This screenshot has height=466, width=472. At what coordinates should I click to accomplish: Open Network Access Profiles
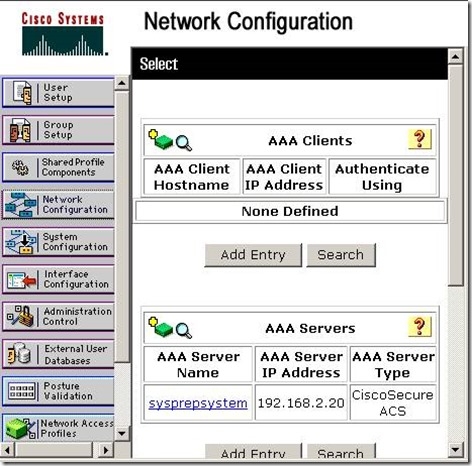click(58, 428)
